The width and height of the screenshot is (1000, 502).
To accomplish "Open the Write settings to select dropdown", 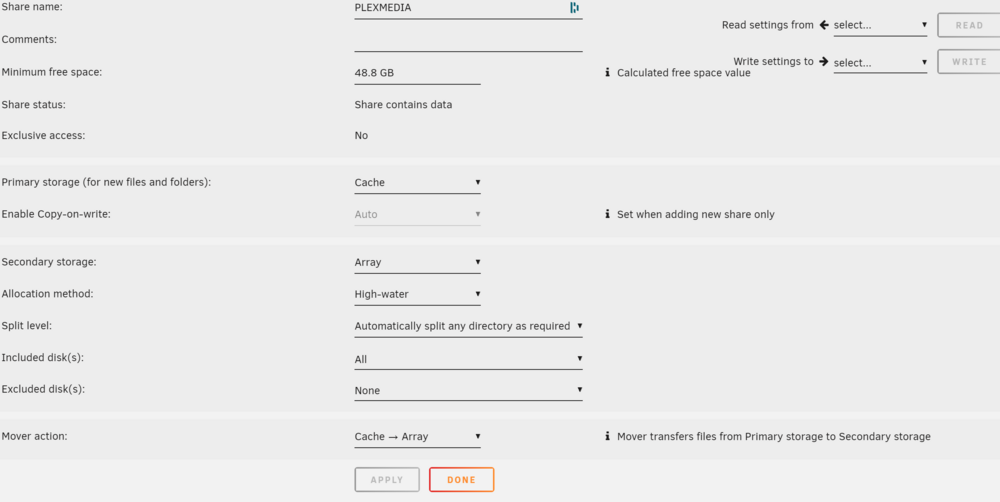I will click(x=880, y=63).
